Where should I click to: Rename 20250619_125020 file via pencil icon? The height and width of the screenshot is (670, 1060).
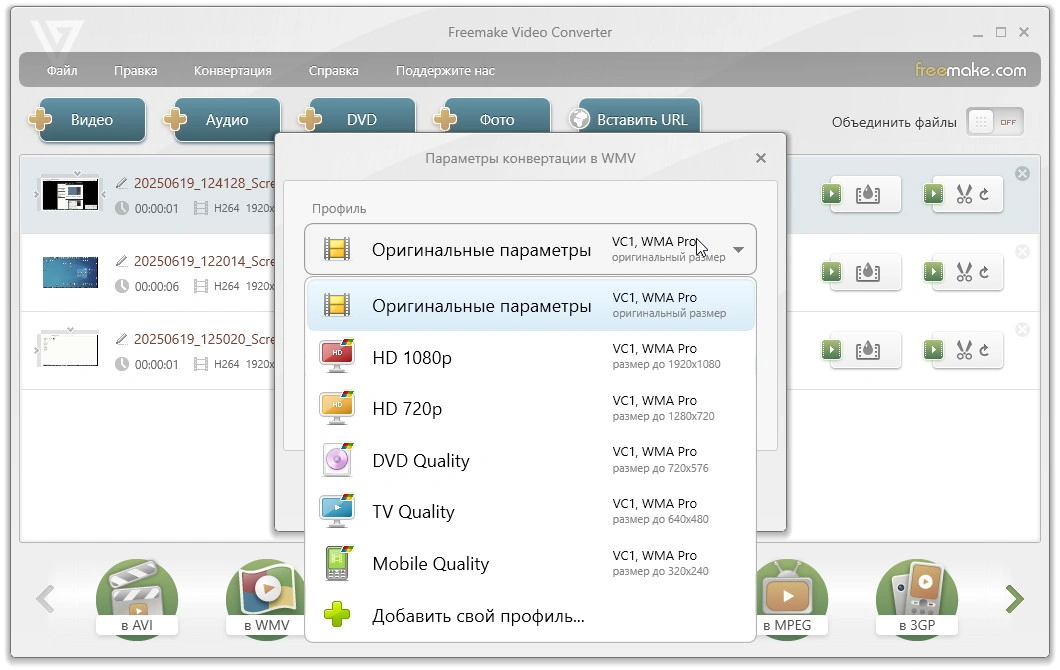122,338
